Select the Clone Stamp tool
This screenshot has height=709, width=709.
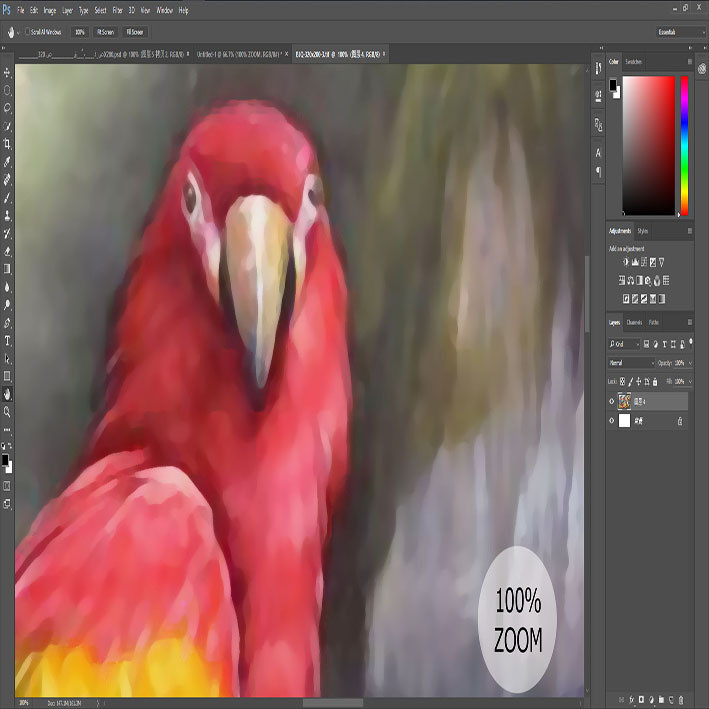(7, 216)
